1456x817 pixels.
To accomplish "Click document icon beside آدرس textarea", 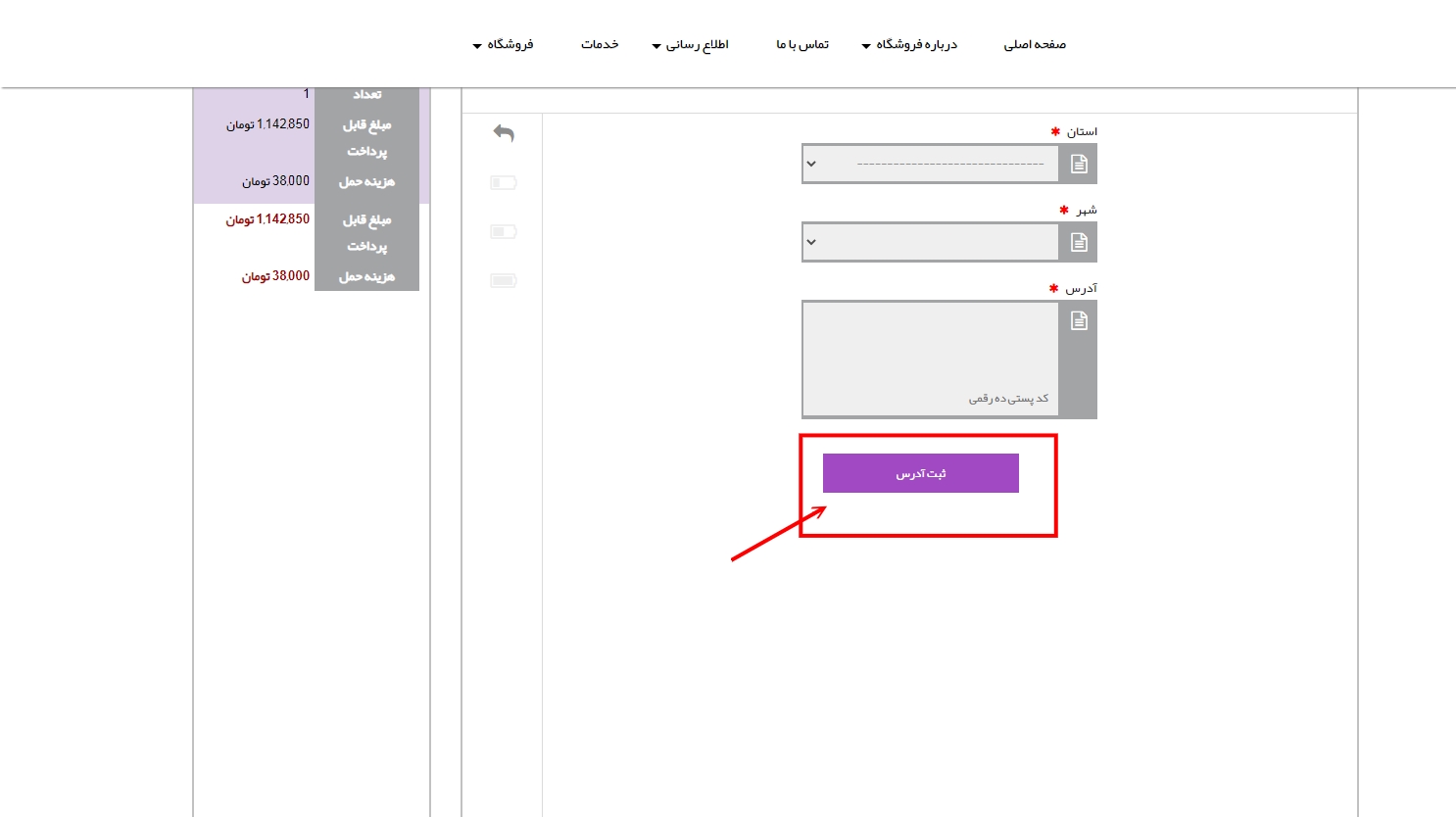I will [1079, 321].
